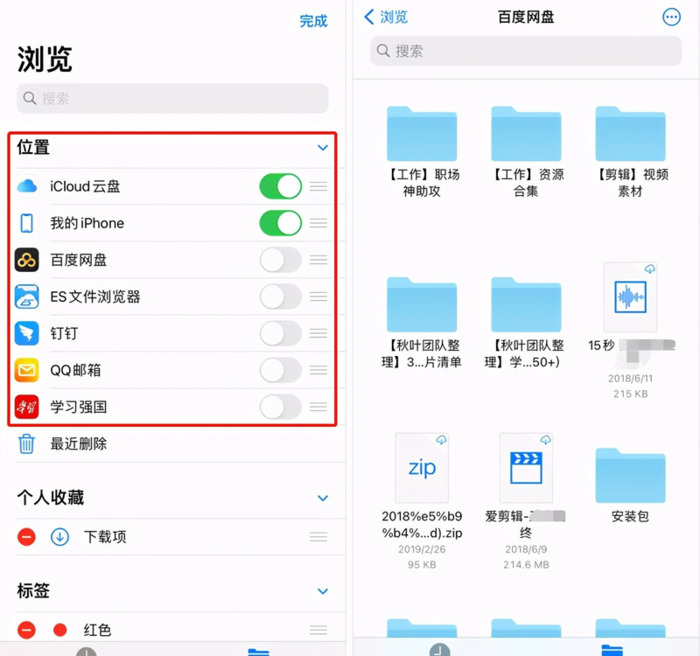
Task: Tap the ES文件浏览器 app icon
Action: coord(27,297)
